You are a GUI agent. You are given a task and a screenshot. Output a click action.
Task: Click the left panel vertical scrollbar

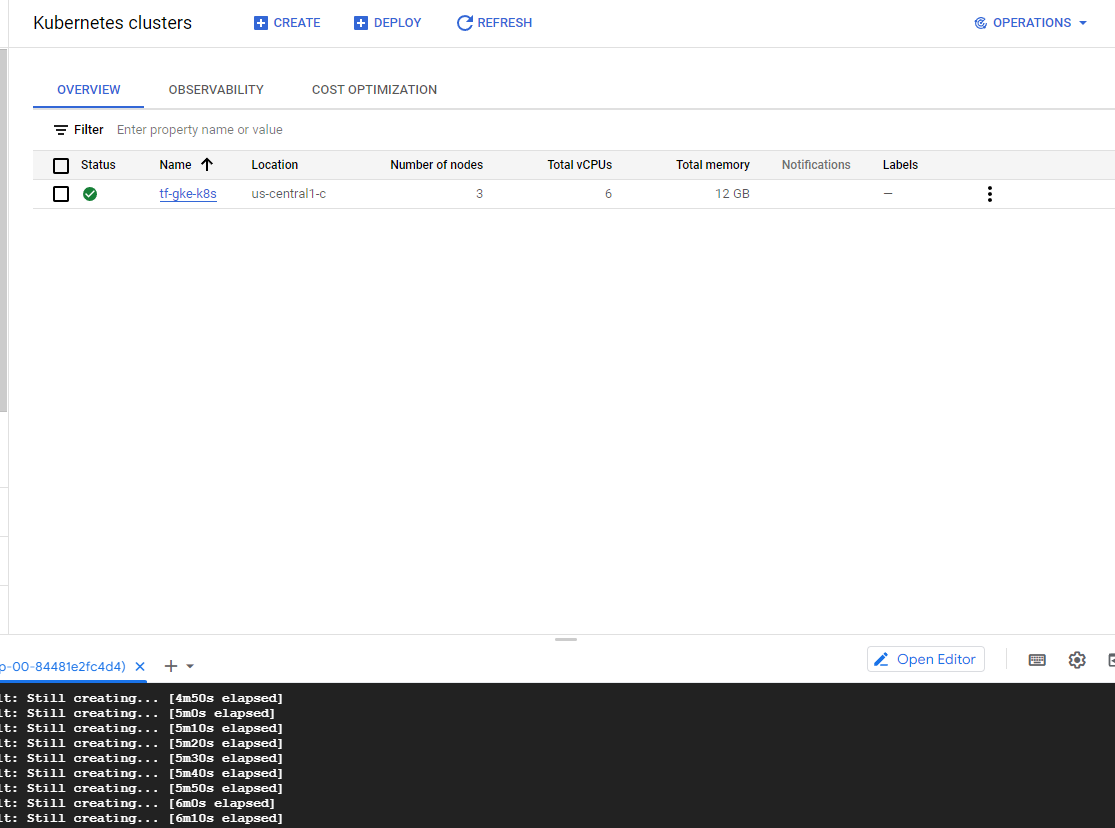click(4, 230)
